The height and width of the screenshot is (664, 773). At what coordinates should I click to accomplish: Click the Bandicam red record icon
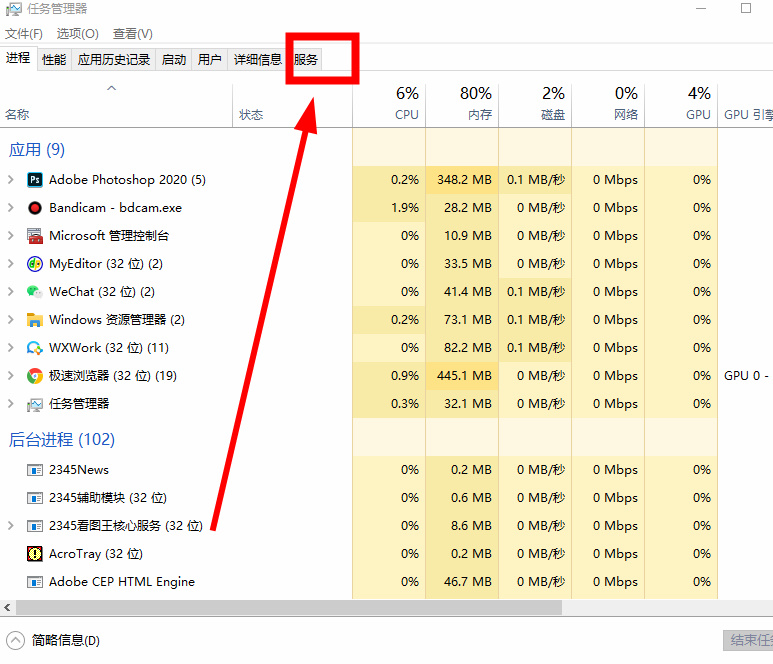pos(34,208)
